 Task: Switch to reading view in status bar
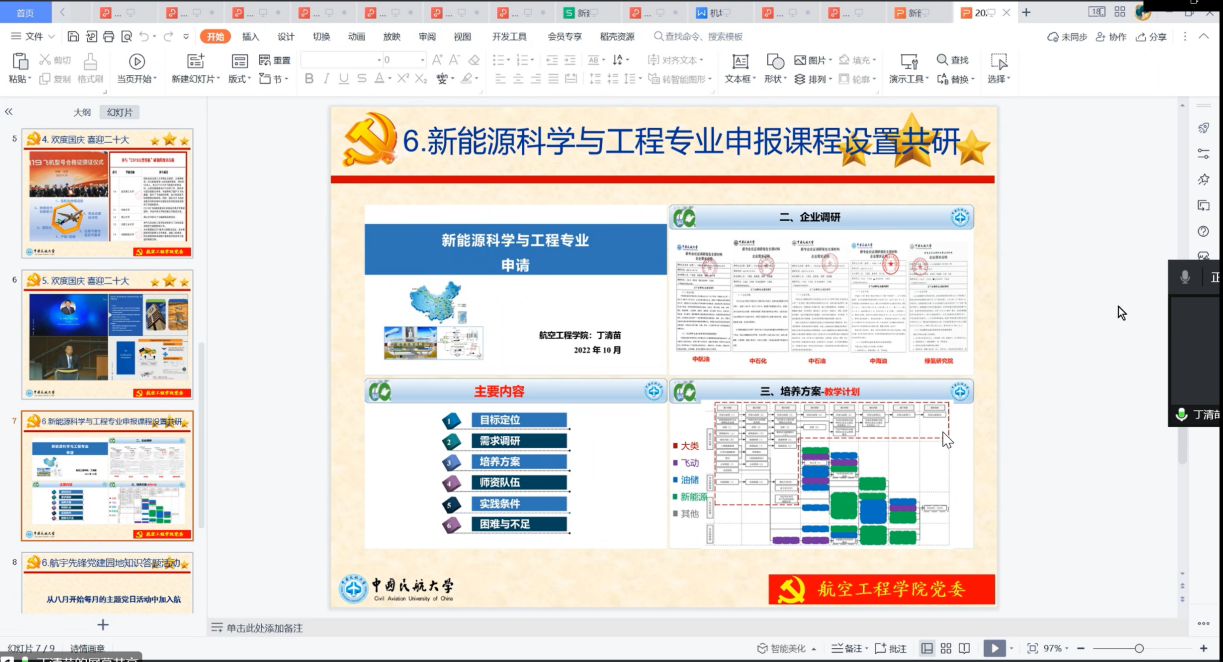coord(965,648)
